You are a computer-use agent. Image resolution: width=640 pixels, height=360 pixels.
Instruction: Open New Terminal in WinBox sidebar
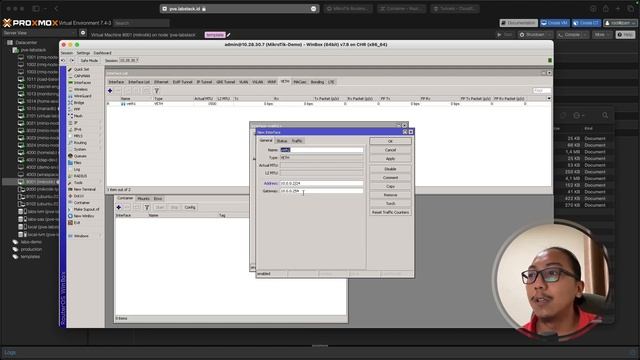pos(84,189)
